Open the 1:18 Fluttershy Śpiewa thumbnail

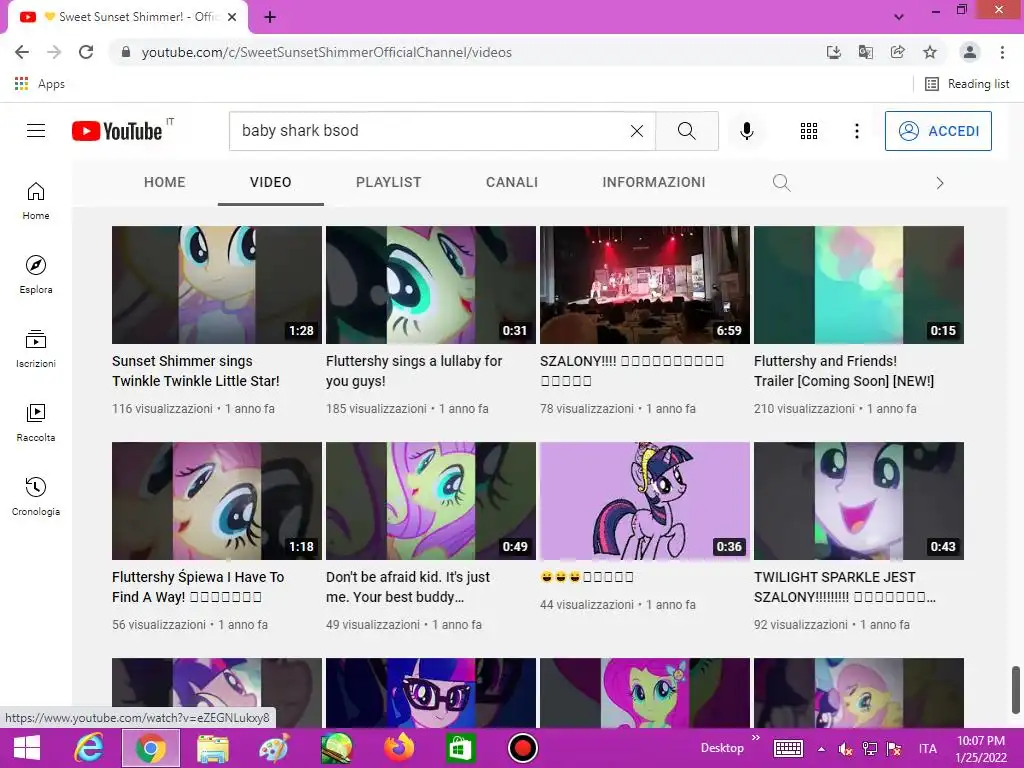pyautogui.click(x=217, y=501)
